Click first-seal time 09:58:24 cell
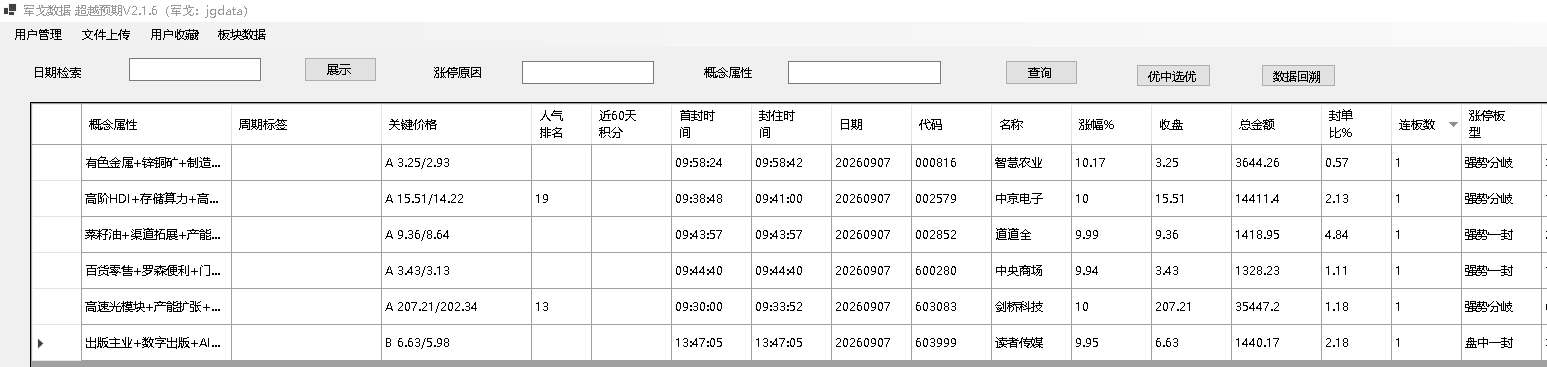 pyautogui.click(x=711, y=162)
